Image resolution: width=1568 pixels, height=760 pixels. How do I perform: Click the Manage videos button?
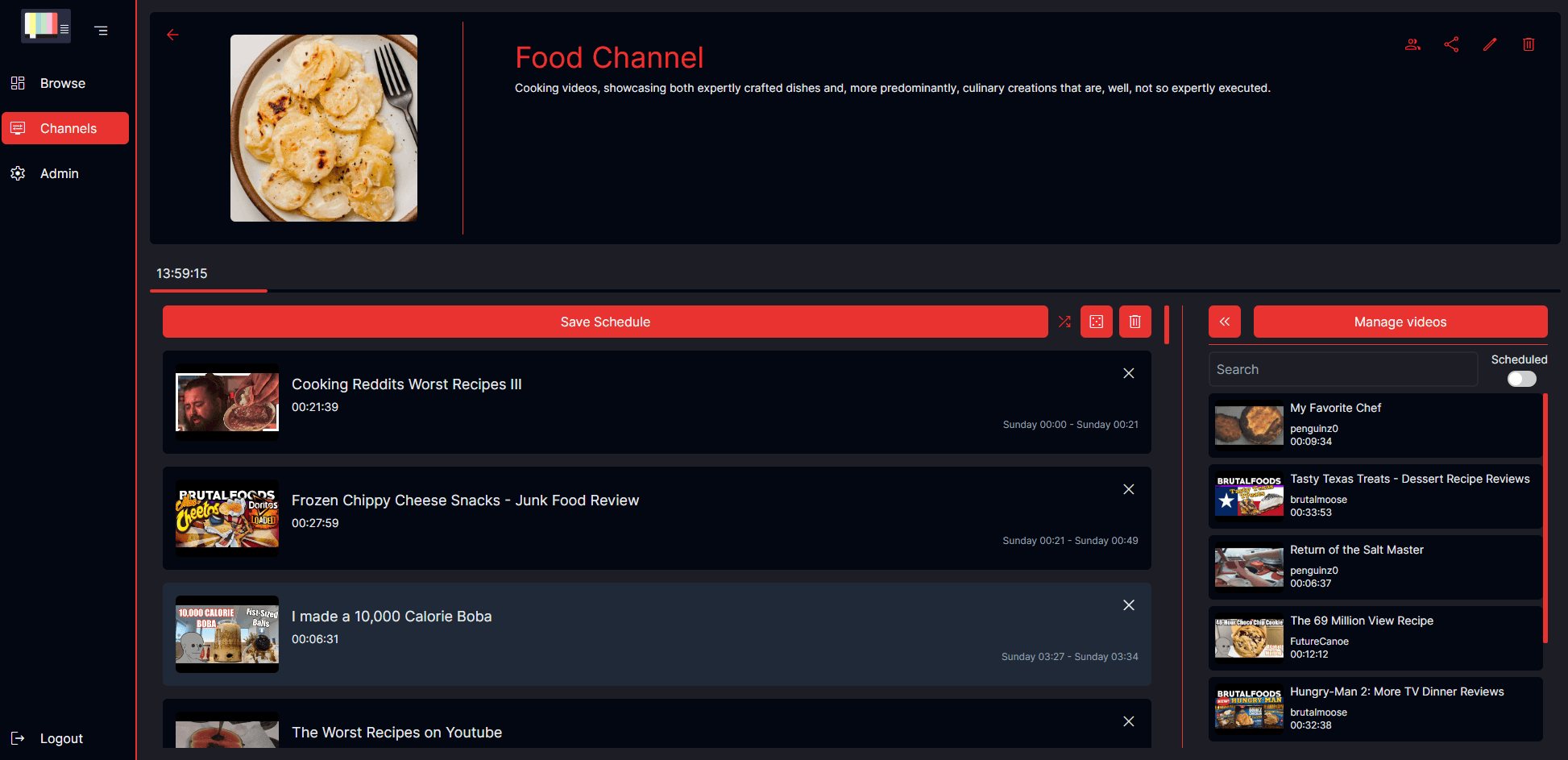click(x=1400, y=322)
